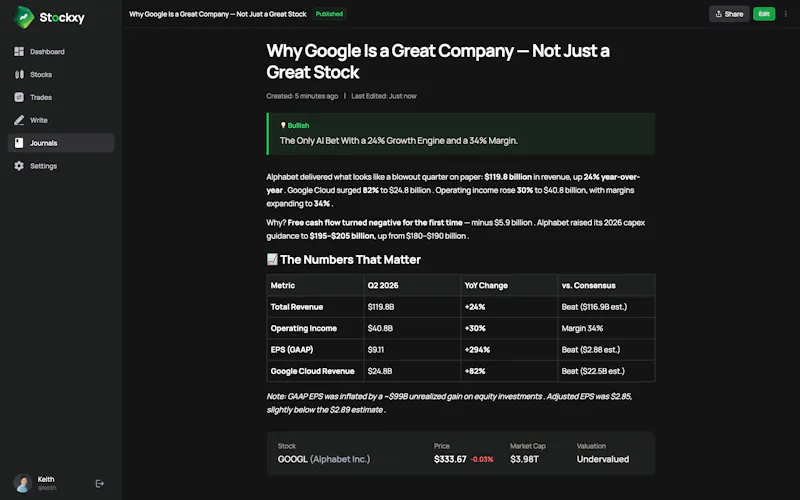
Task: Click the Keith username in sidebar
Action: [46, 479]
